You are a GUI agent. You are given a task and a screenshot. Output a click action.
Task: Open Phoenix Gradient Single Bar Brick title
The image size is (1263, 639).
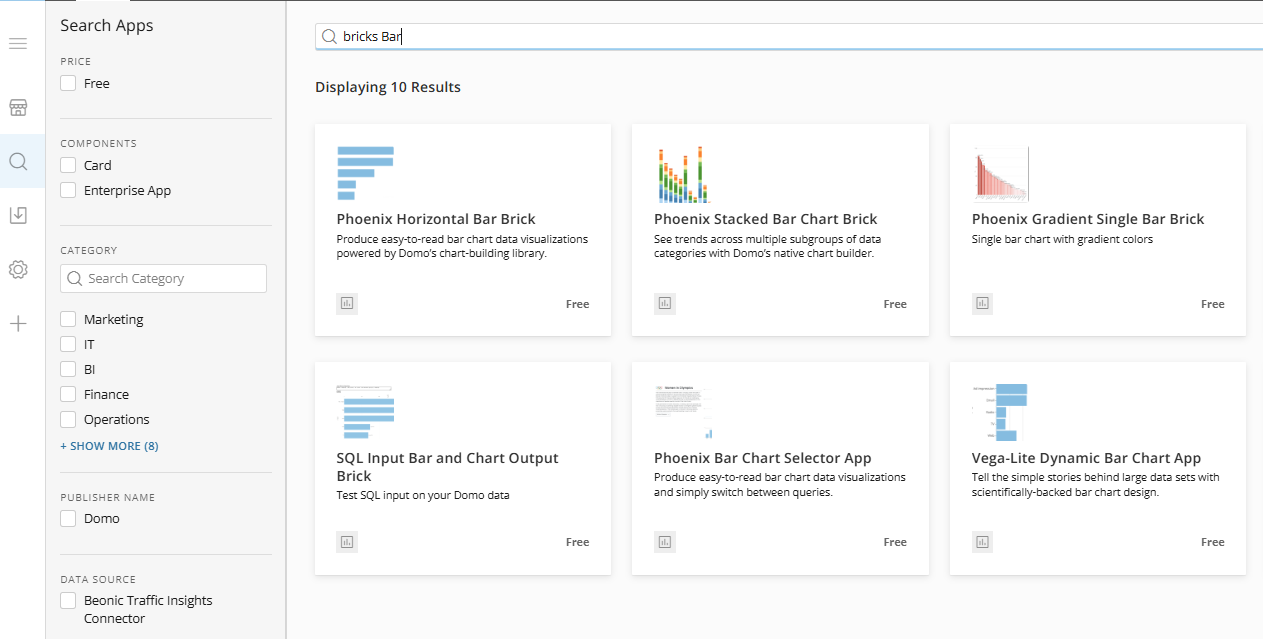1088,219
